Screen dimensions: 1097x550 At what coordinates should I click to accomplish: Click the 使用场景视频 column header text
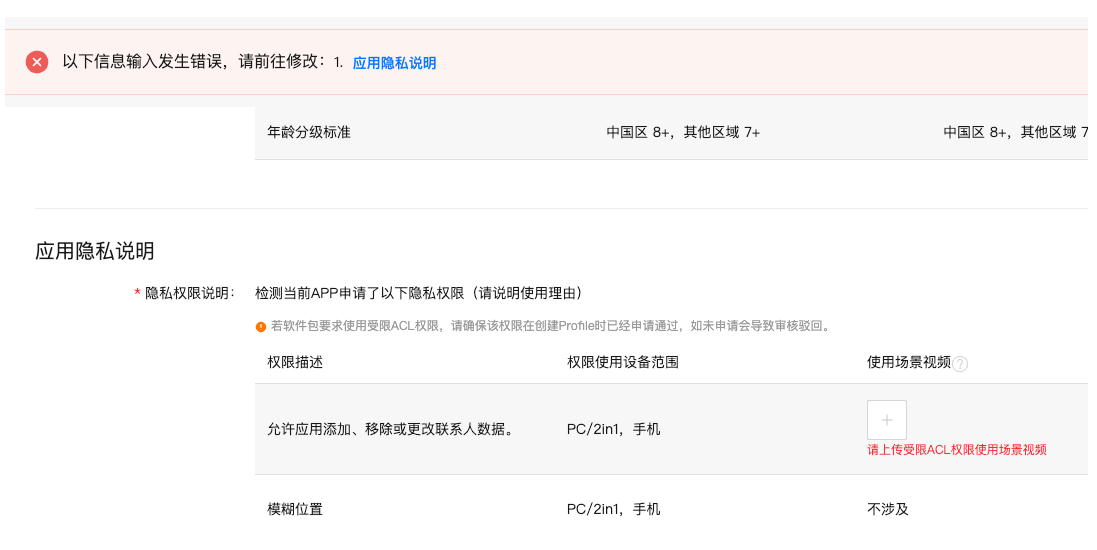coord(908,362)
